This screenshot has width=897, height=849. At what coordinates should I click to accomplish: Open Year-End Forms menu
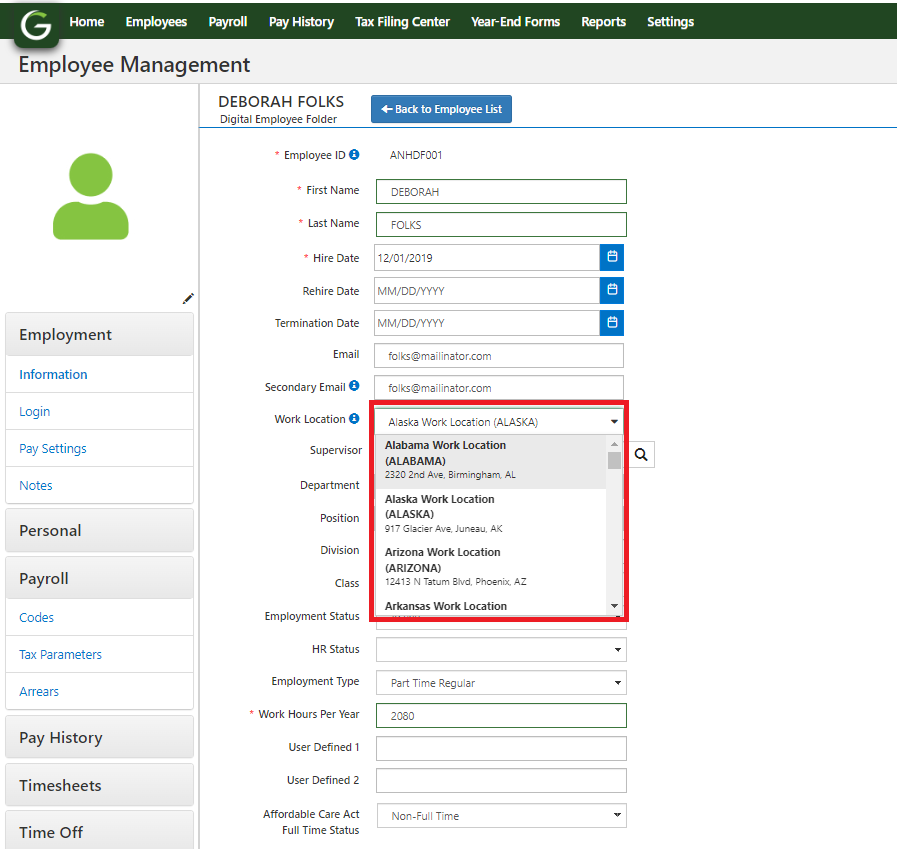click(x=515, y=22)
